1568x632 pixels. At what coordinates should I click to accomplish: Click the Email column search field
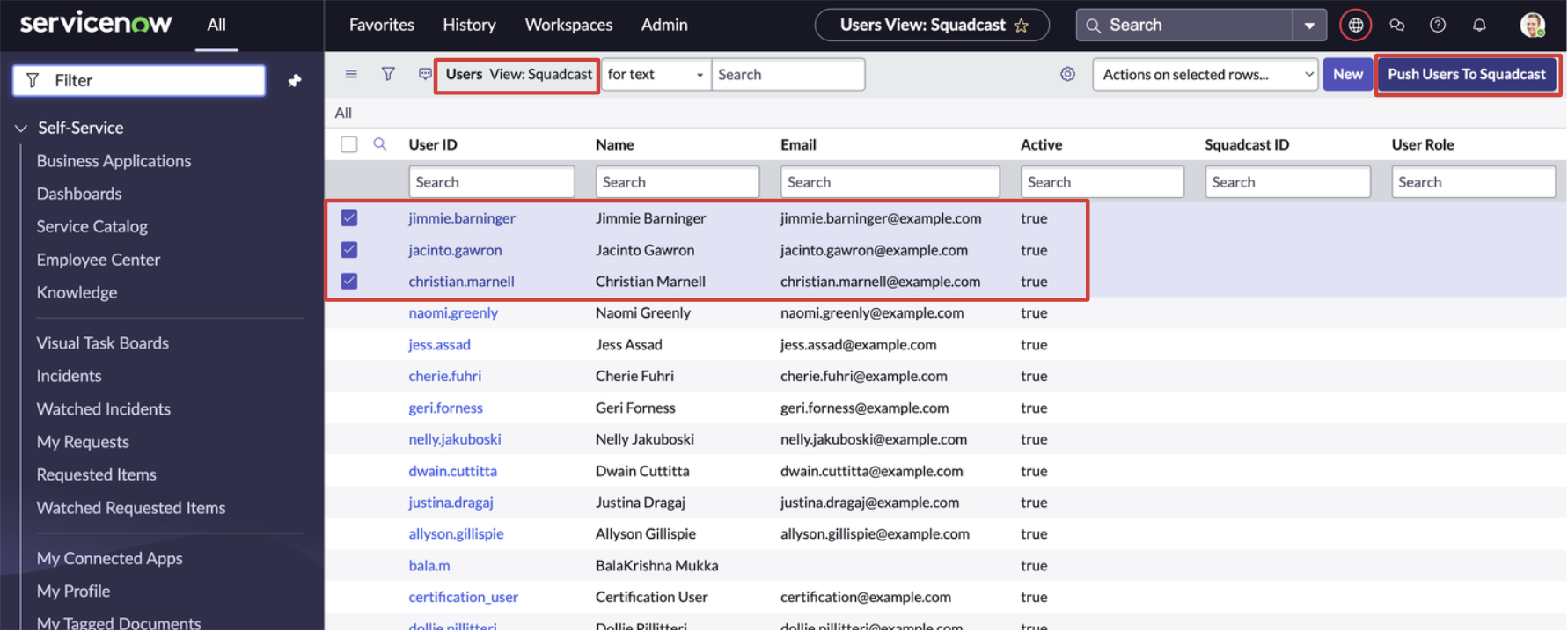(889, 182)
